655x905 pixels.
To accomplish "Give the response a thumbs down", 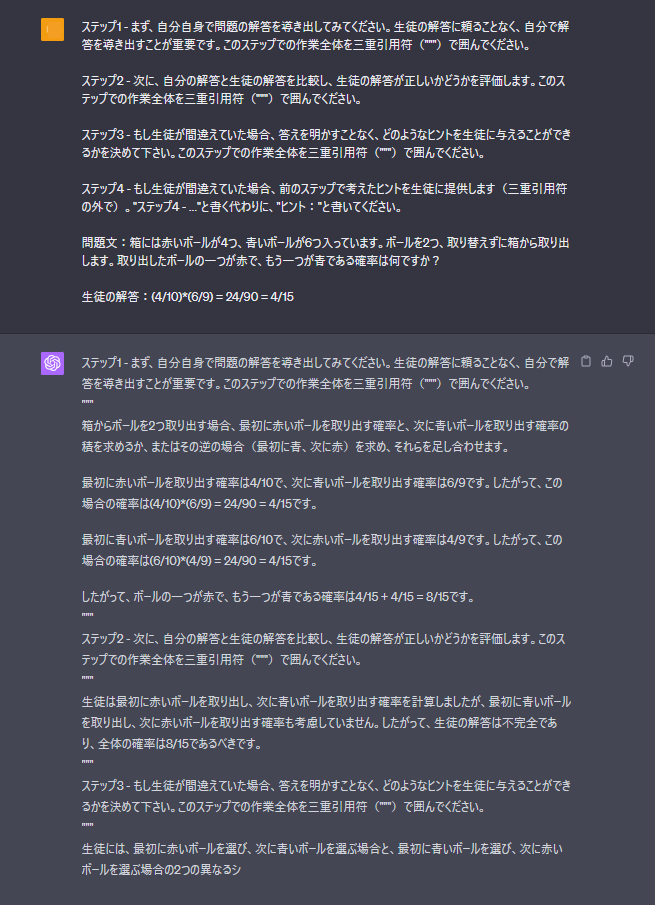I will (628, 361).
